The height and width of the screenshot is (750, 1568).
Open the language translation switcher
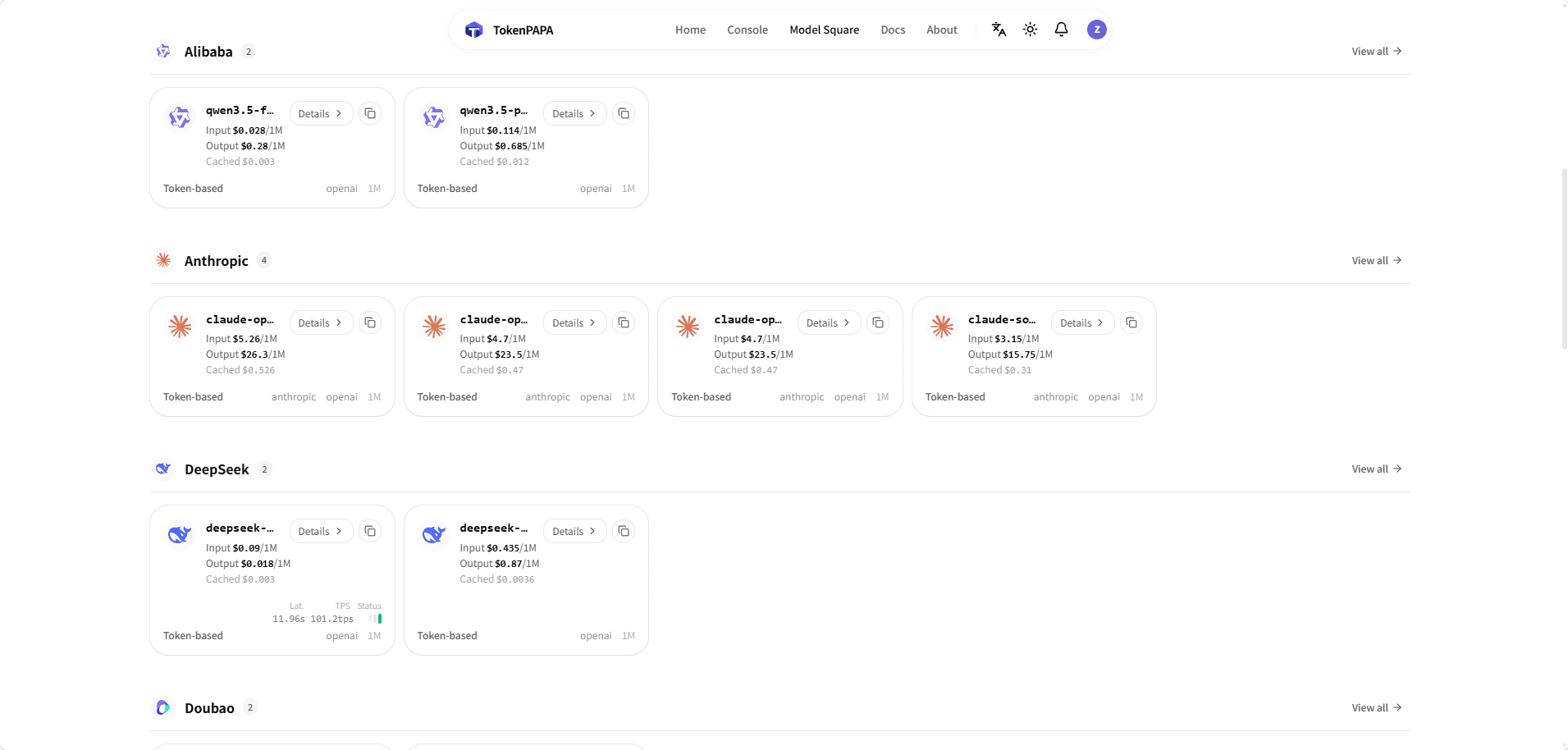pyautogui.click(x=999, y=30)
